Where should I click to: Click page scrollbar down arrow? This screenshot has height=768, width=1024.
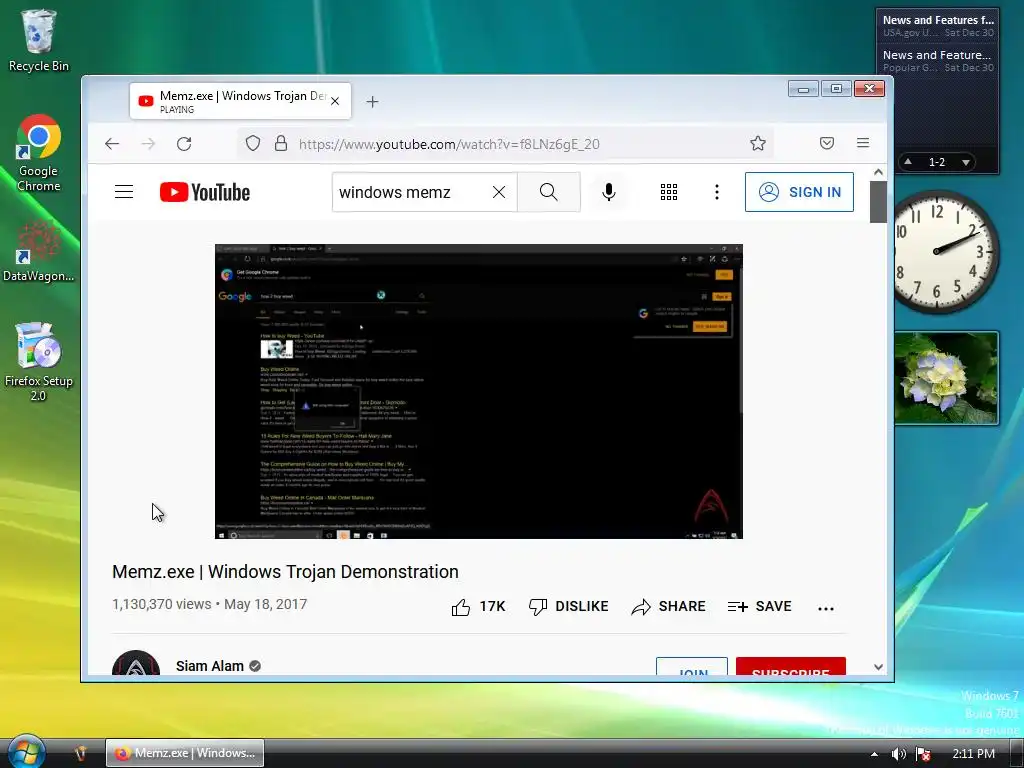click(x=878, y=667)
